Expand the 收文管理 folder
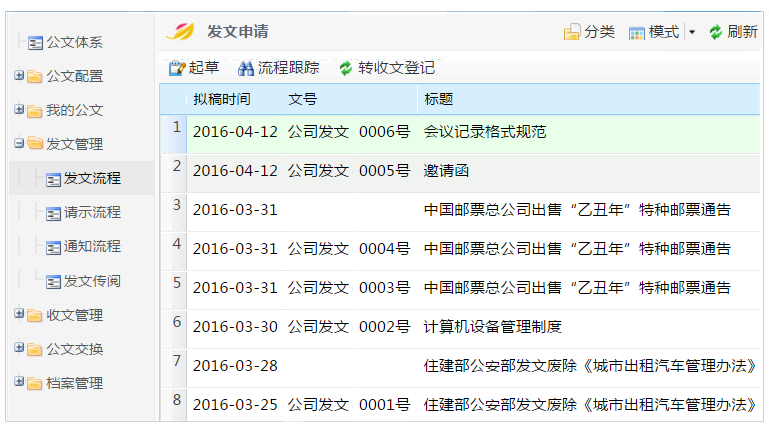769x431 pixels. tap(19, 314)
